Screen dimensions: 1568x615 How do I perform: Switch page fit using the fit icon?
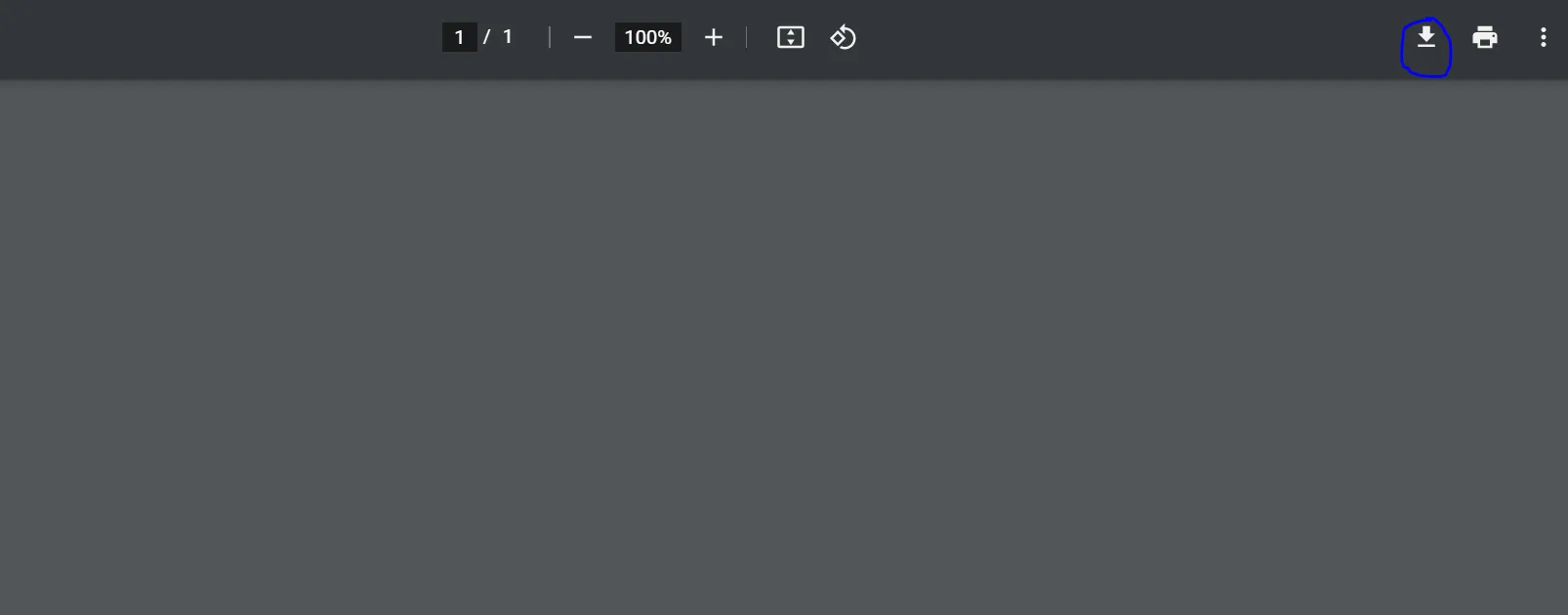point(791,37)
